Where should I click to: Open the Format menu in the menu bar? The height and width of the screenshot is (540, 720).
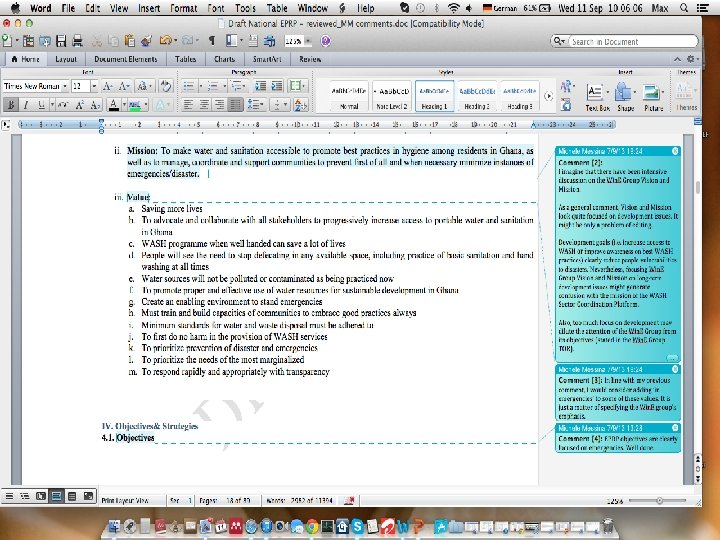click(184, 8)
